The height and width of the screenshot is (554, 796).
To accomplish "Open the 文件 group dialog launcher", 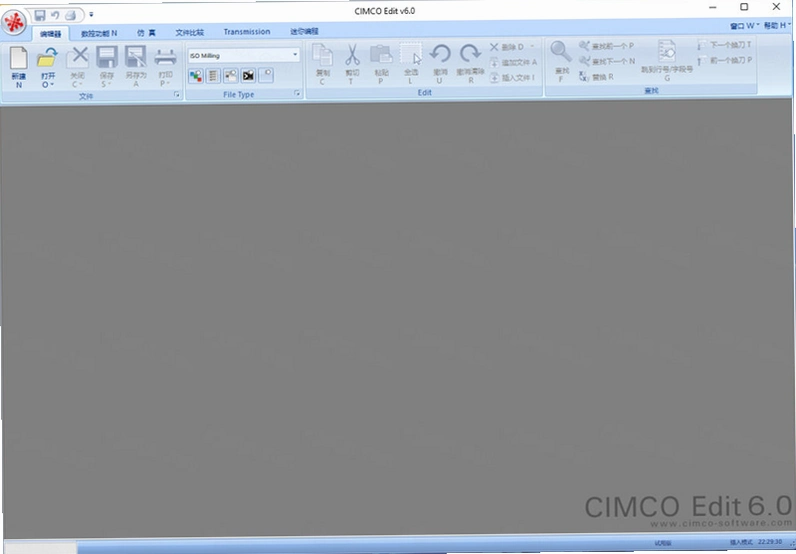I will (x=177, y=94).
